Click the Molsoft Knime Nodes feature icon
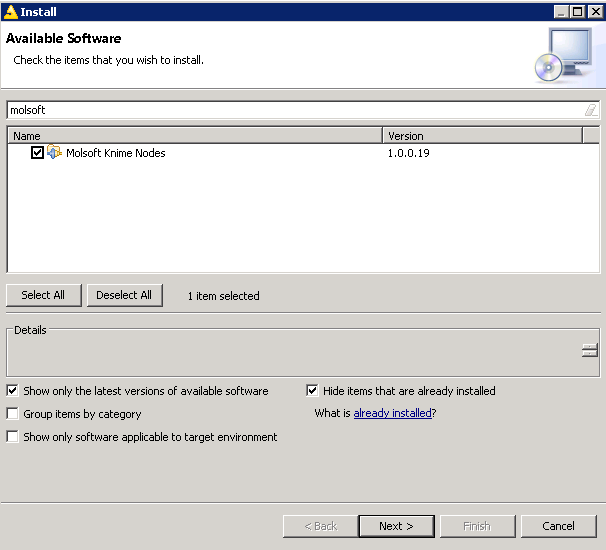Viewport: 606px width, 550px height. pyautogui.click(x=55, y=153)
